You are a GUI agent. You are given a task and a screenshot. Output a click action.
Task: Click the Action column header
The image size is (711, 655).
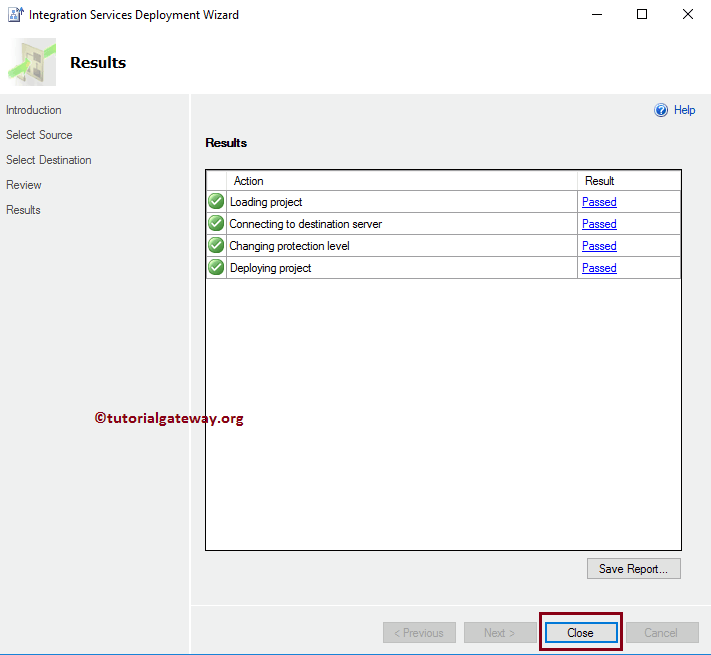(x=402, y=181)
